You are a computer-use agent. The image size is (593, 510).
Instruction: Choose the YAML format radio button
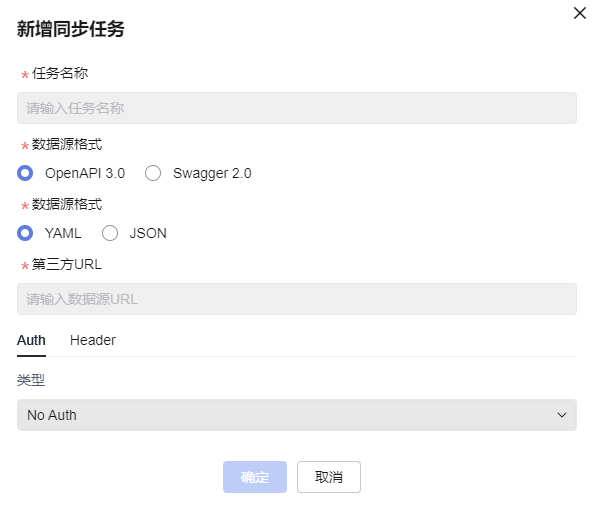click(25, 233)
